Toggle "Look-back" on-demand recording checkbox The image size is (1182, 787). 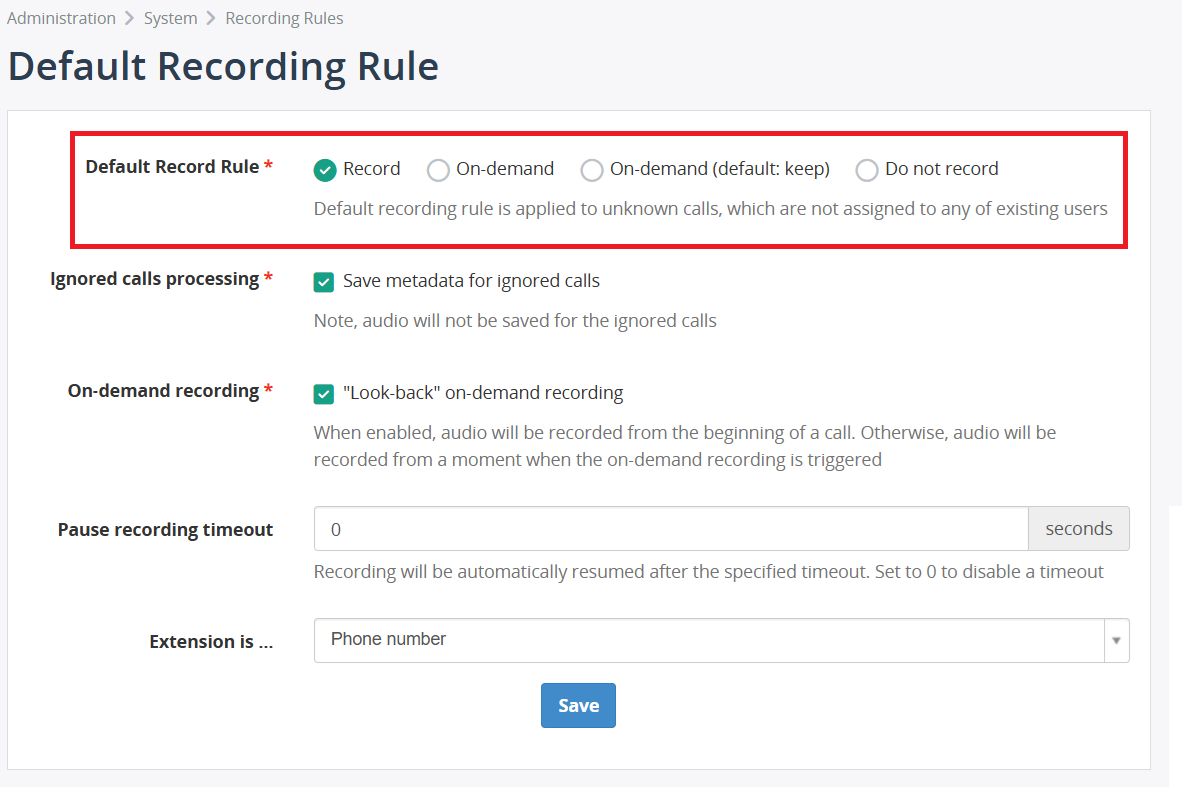[324, 394]
